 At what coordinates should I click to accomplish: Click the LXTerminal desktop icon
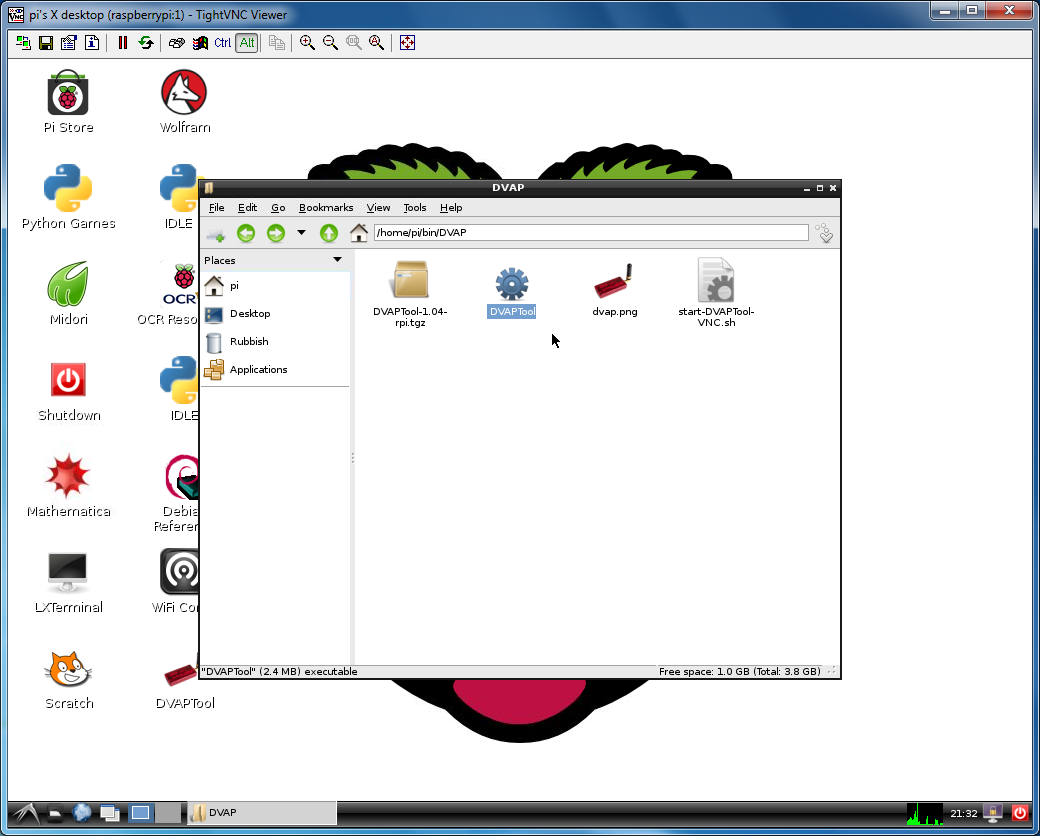[68, 583]
